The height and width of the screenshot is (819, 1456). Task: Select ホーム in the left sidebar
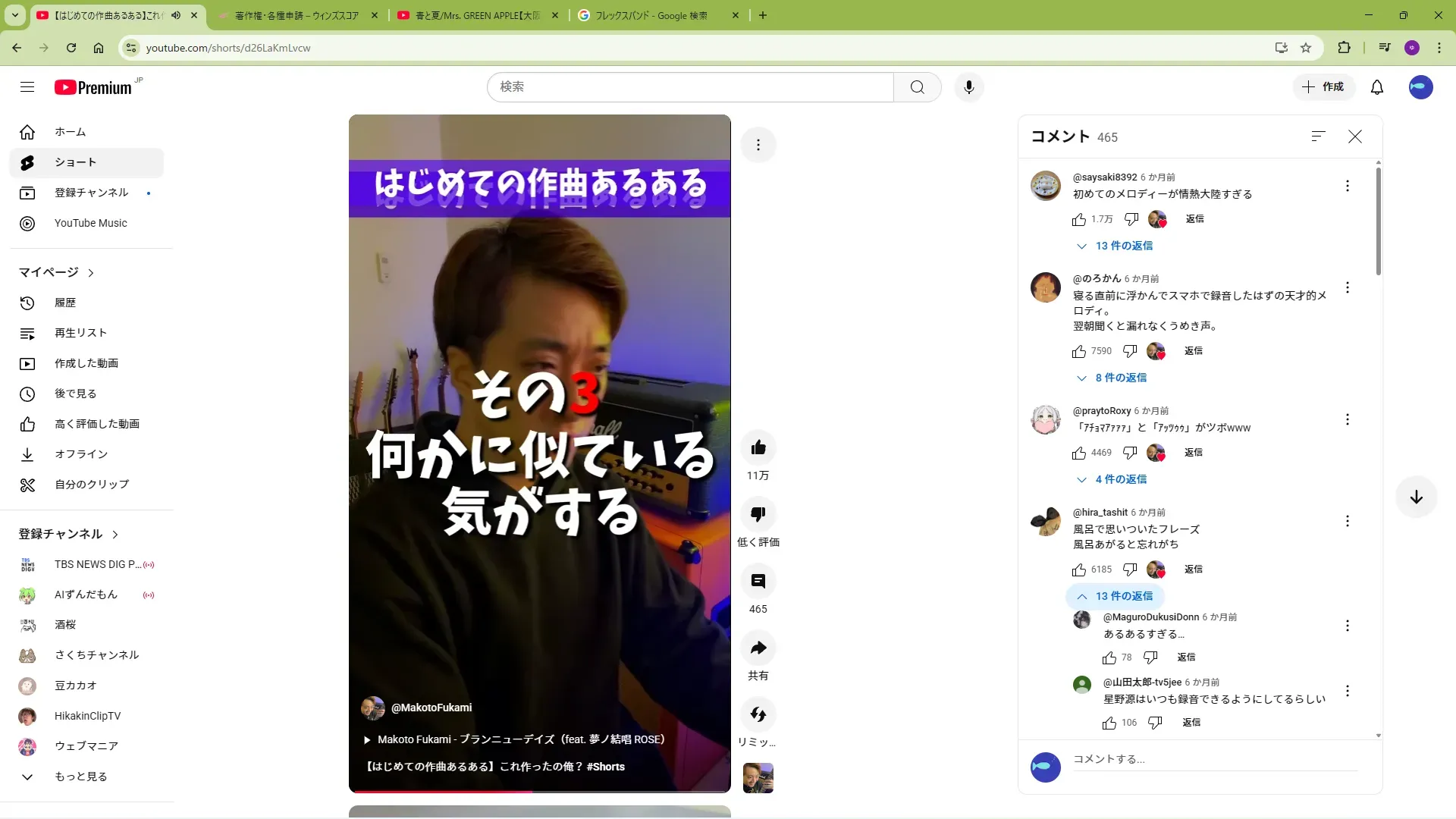70,132
